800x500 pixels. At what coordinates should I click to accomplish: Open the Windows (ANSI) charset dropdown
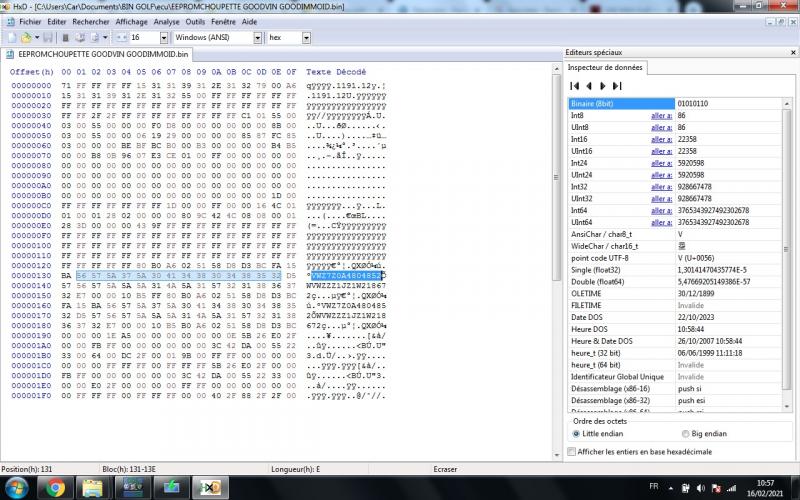coord(258,38)
